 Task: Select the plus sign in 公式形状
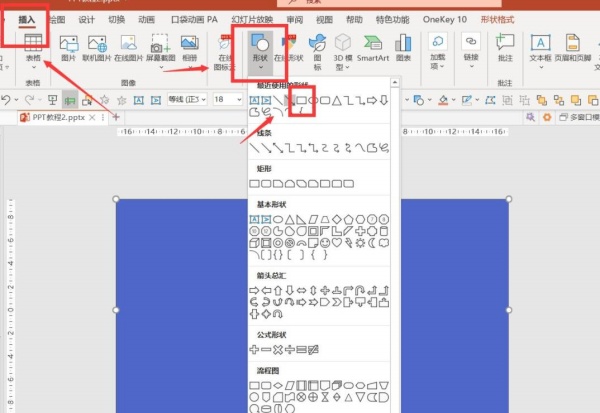[x=254, y=349]
